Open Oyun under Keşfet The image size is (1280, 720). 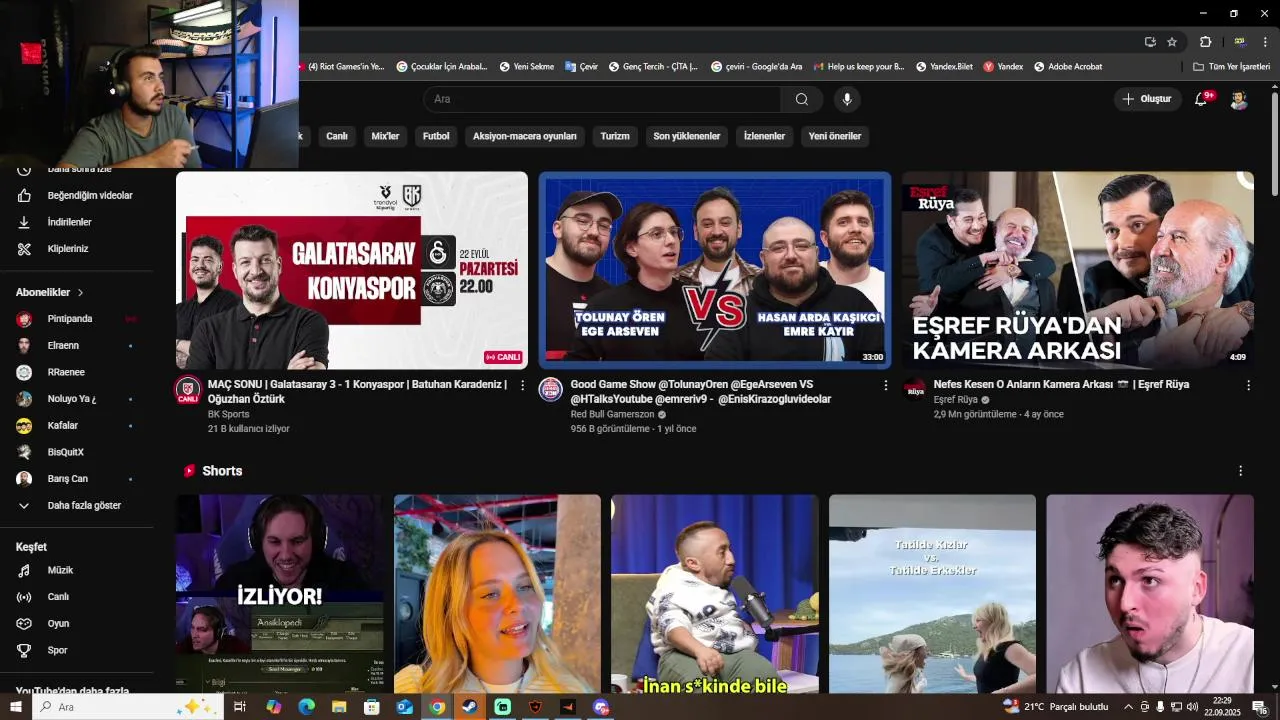pos(77,623)
